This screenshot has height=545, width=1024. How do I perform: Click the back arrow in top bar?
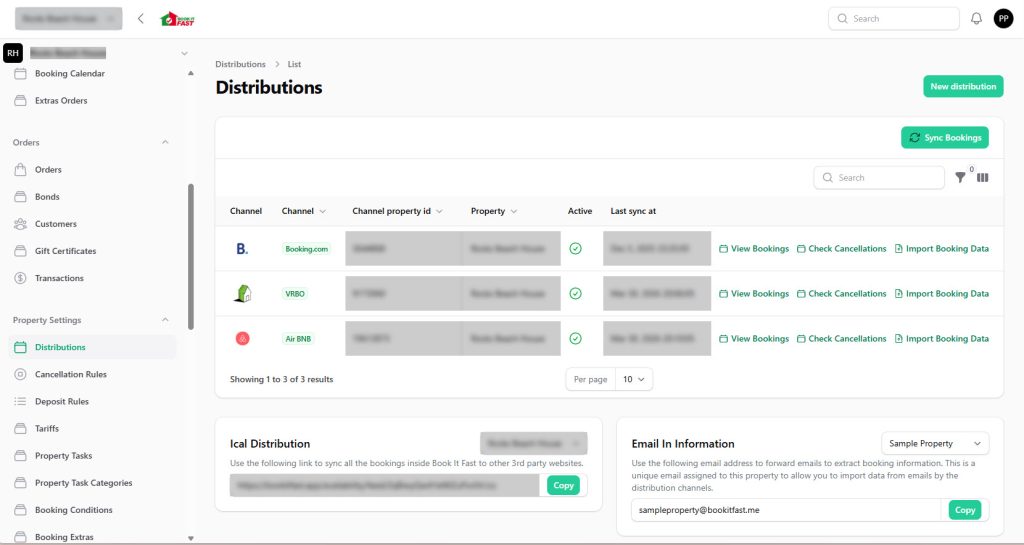(x=141, y=18)
